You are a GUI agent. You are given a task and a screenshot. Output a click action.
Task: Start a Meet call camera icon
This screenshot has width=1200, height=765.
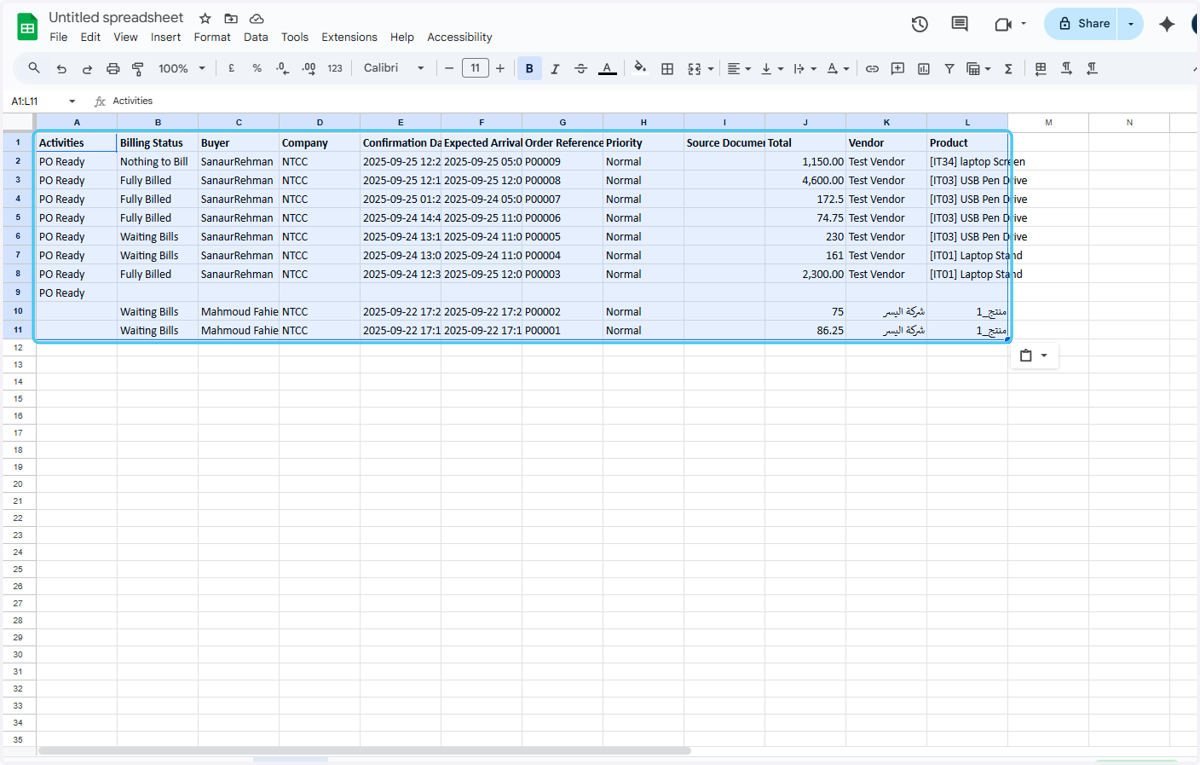(1003, 24)
